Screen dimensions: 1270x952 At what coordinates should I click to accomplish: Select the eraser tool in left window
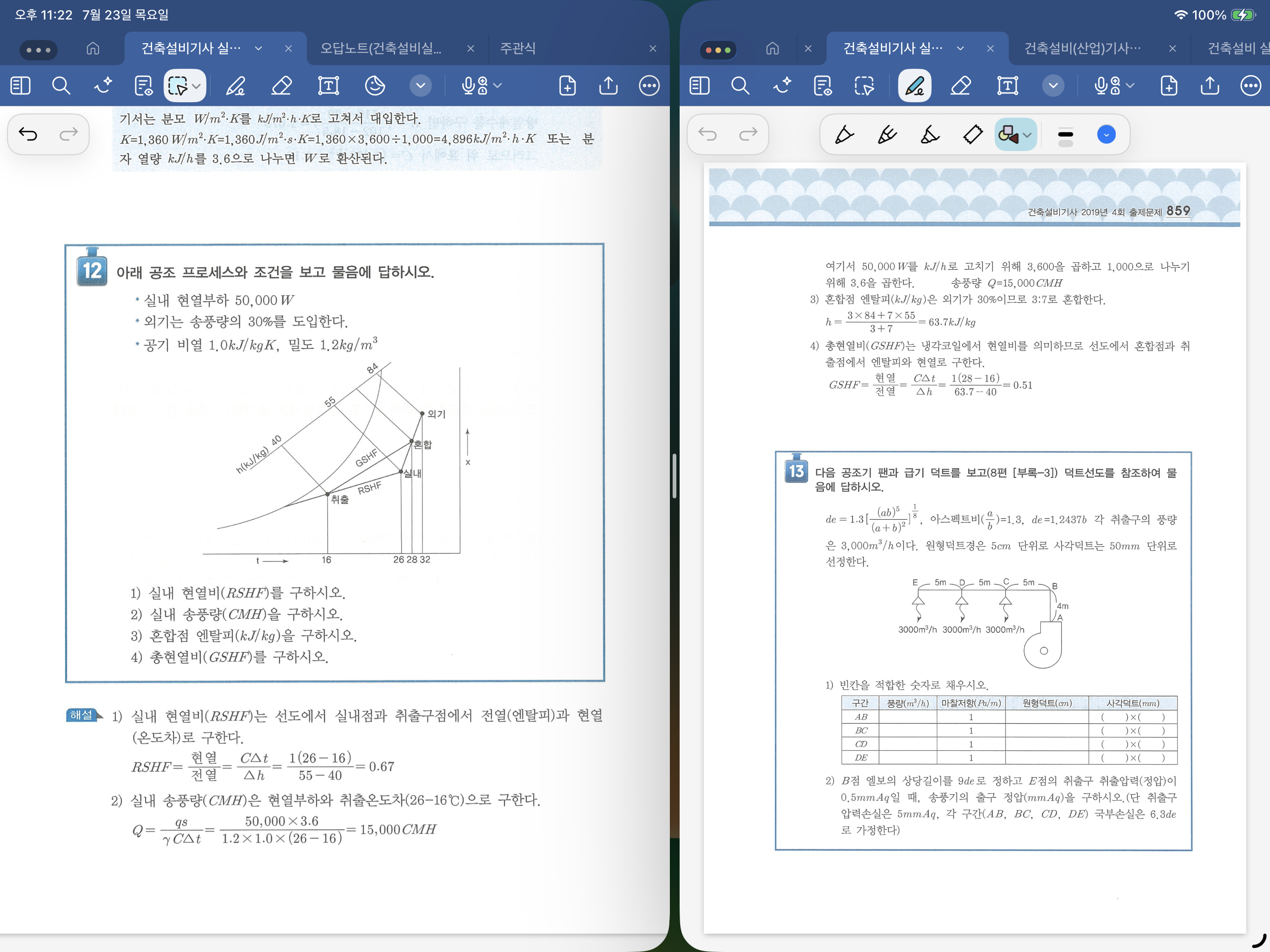pyautogui.click(x=281, y=86)
